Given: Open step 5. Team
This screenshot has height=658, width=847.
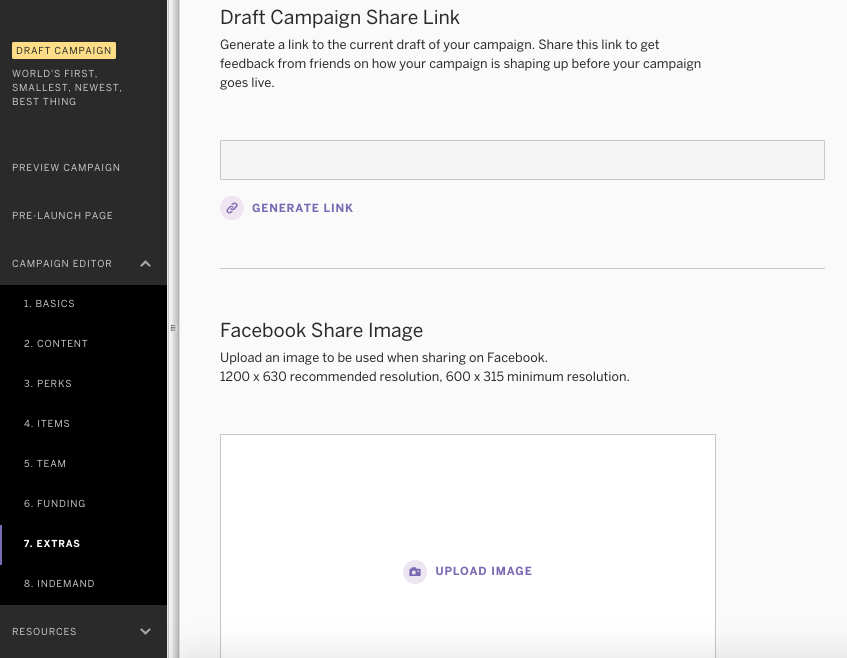Looking at the screenshot, I should coord(45,464).
